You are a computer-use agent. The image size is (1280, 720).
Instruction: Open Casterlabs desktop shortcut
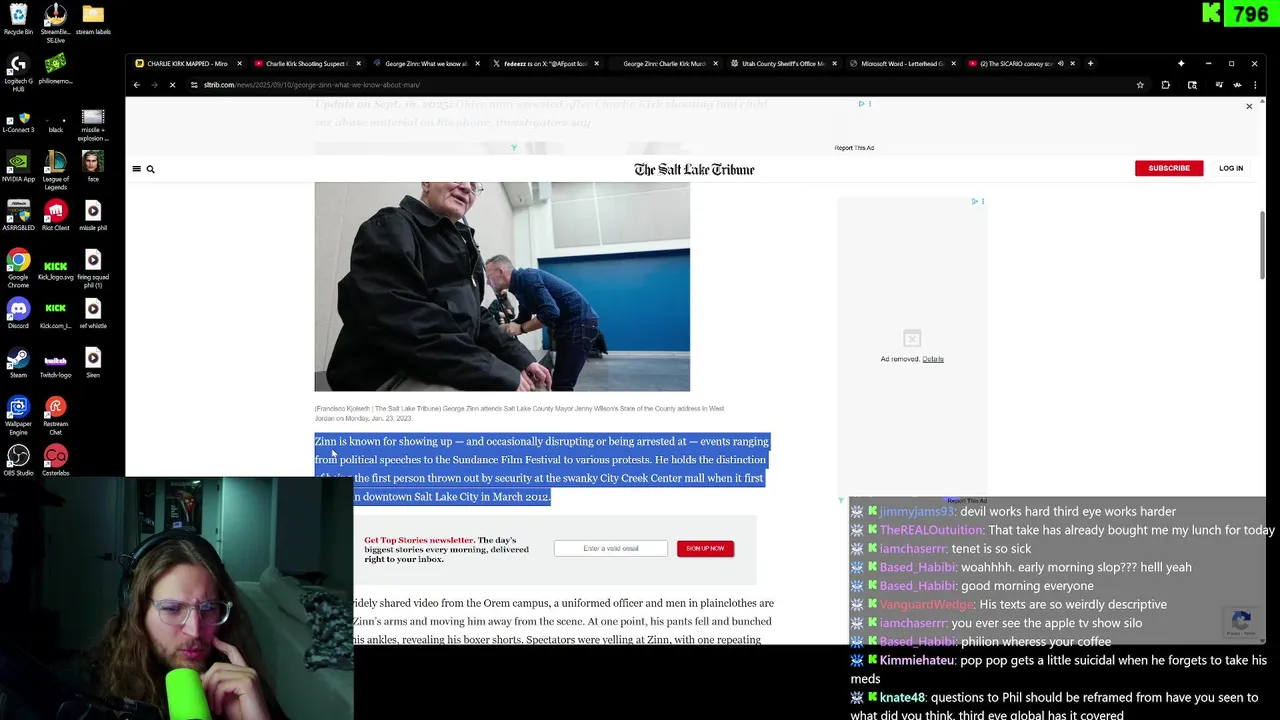click(55, 460)
